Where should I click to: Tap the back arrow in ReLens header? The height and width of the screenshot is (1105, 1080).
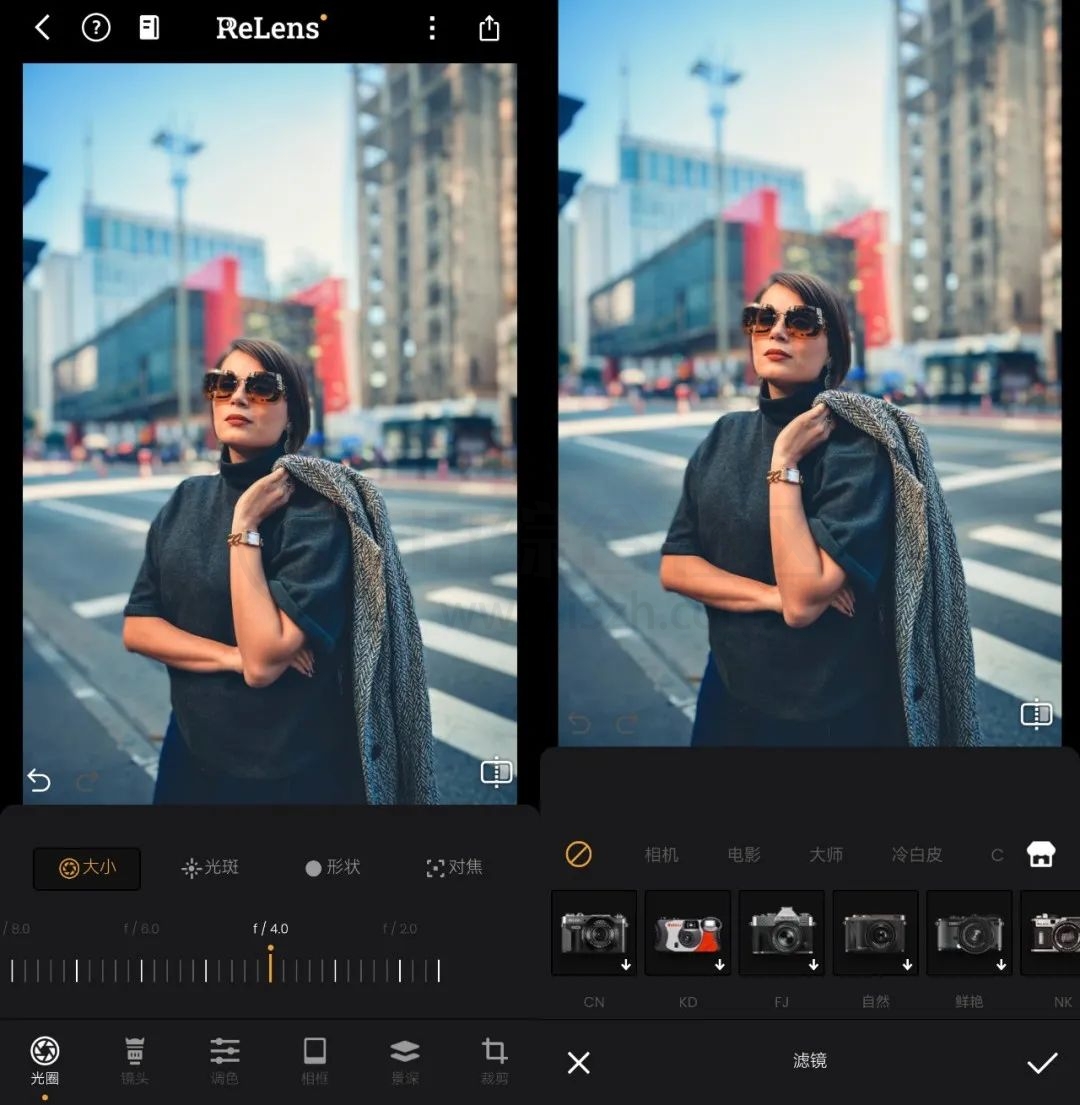coord(42,28)
